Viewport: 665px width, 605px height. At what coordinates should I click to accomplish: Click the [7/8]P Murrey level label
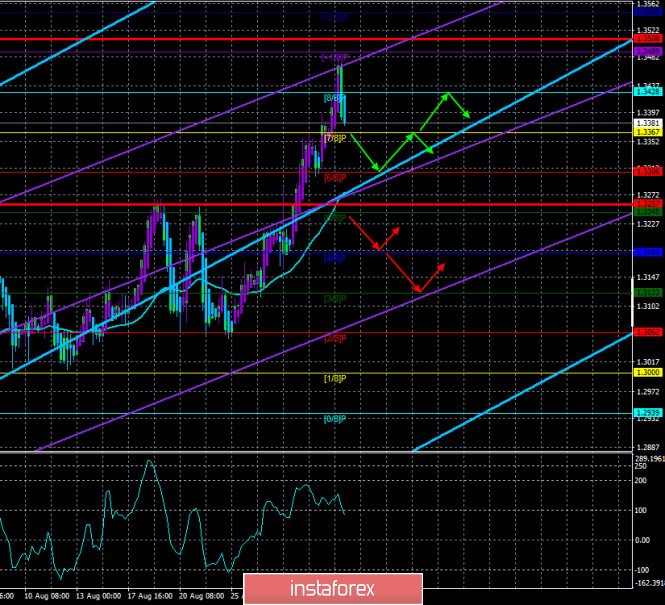[x=335, y=138]
